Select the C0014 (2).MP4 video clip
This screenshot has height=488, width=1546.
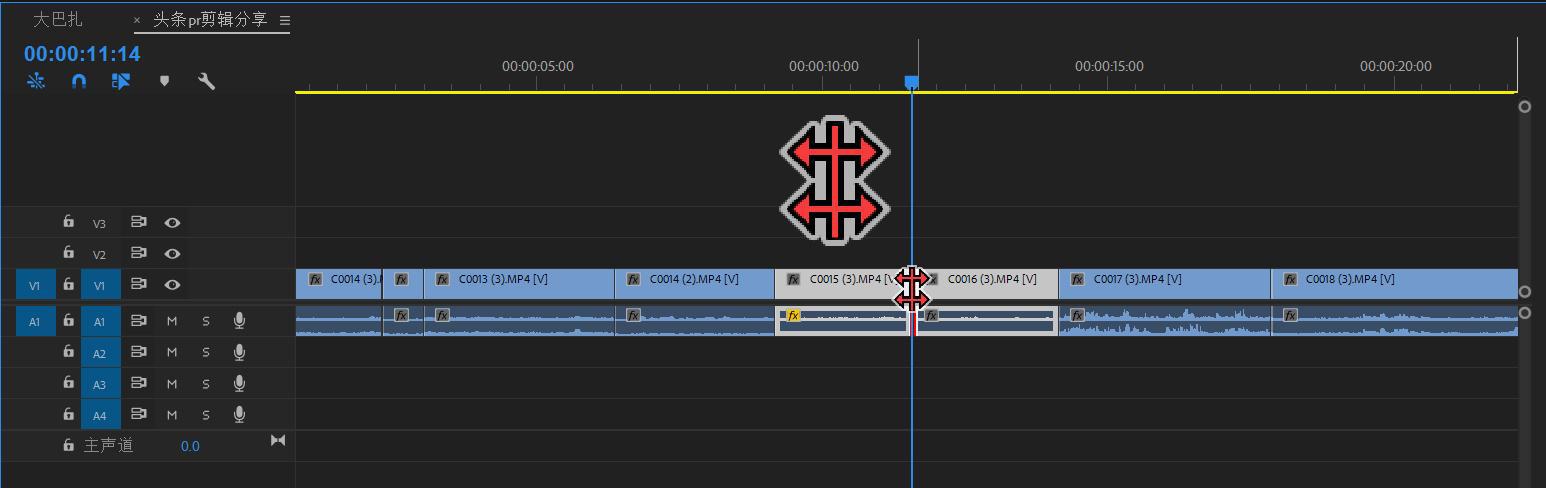695,284
